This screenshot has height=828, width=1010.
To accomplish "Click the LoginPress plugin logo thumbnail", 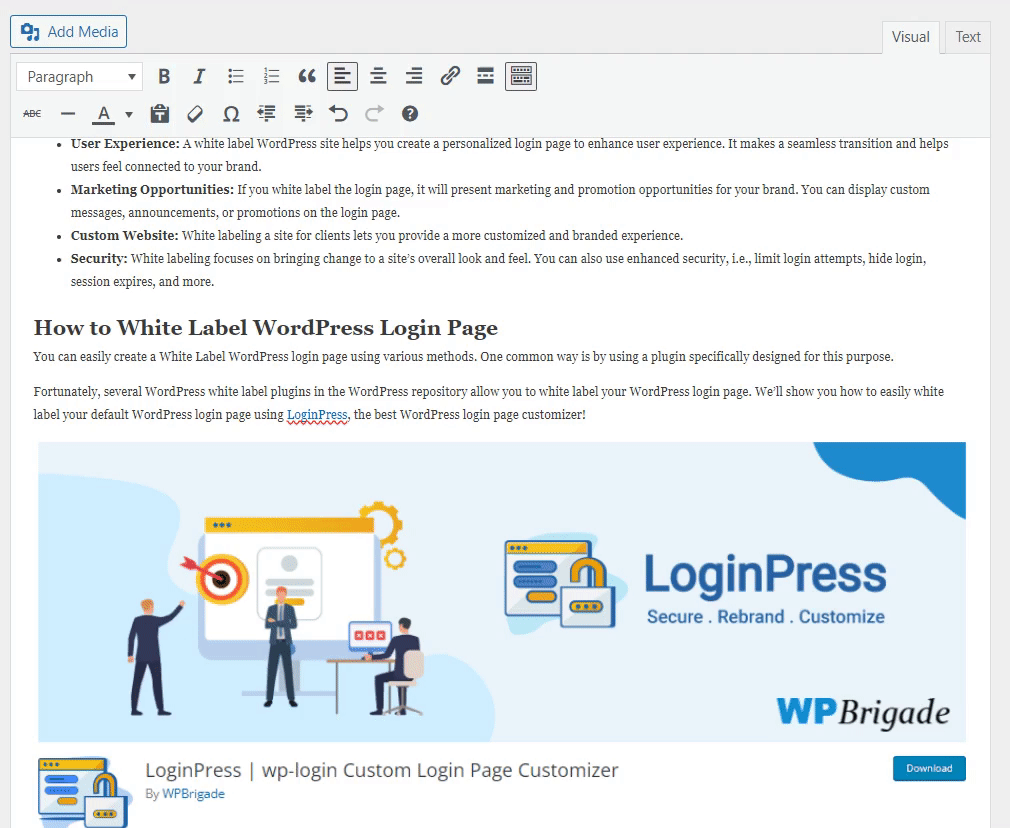I will pos(84,791).
